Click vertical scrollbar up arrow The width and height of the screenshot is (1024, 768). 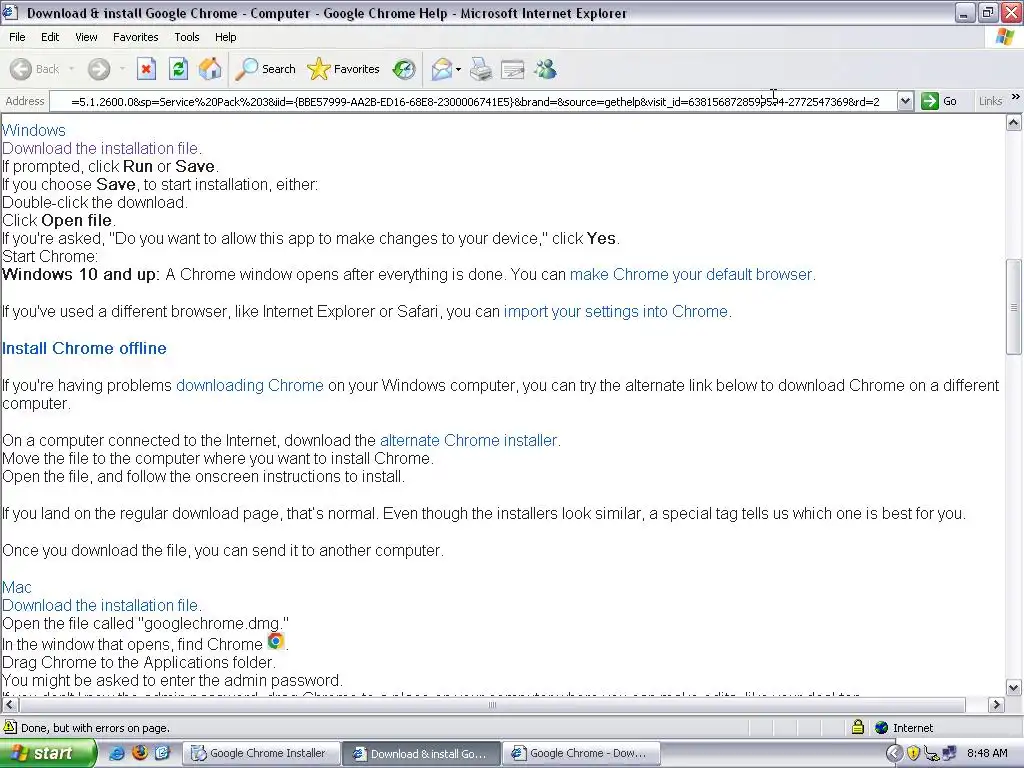(x=1014, y=122)
